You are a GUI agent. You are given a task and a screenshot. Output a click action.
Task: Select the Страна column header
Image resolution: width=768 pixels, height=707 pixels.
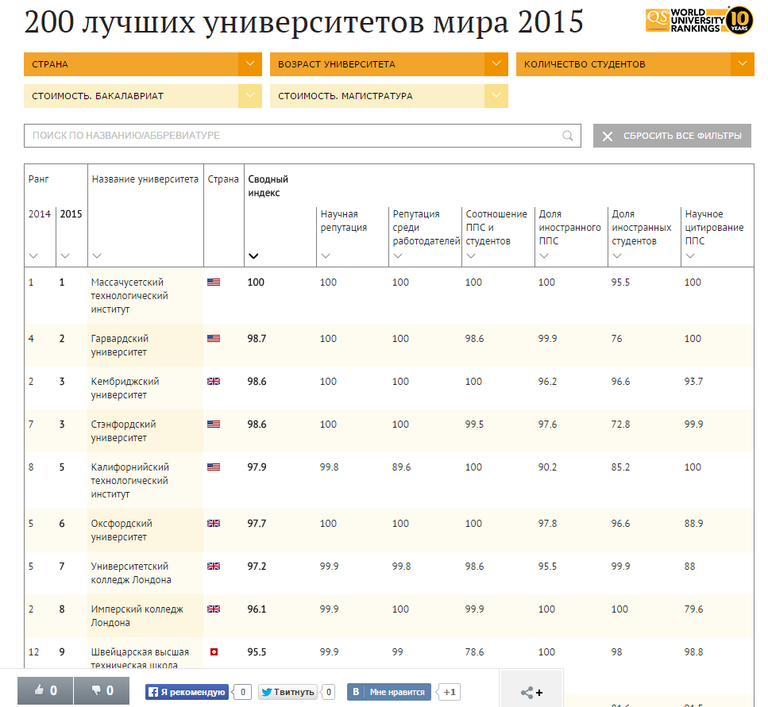pos(223,179)
